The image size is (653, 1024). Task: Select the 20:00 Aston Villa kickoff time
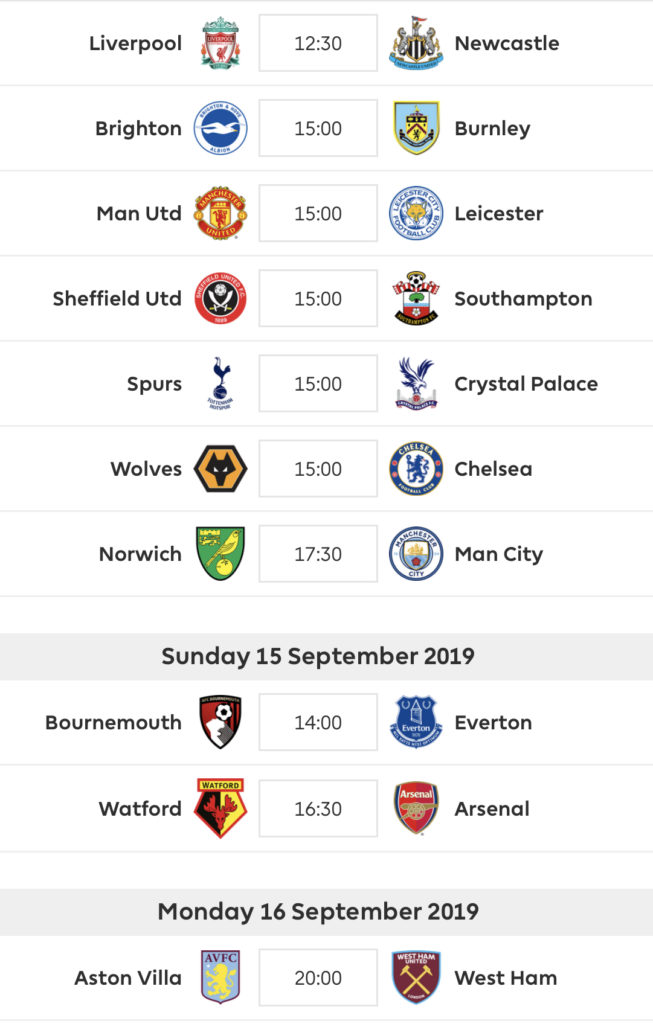pyautogui.click(x=318, y=978)
